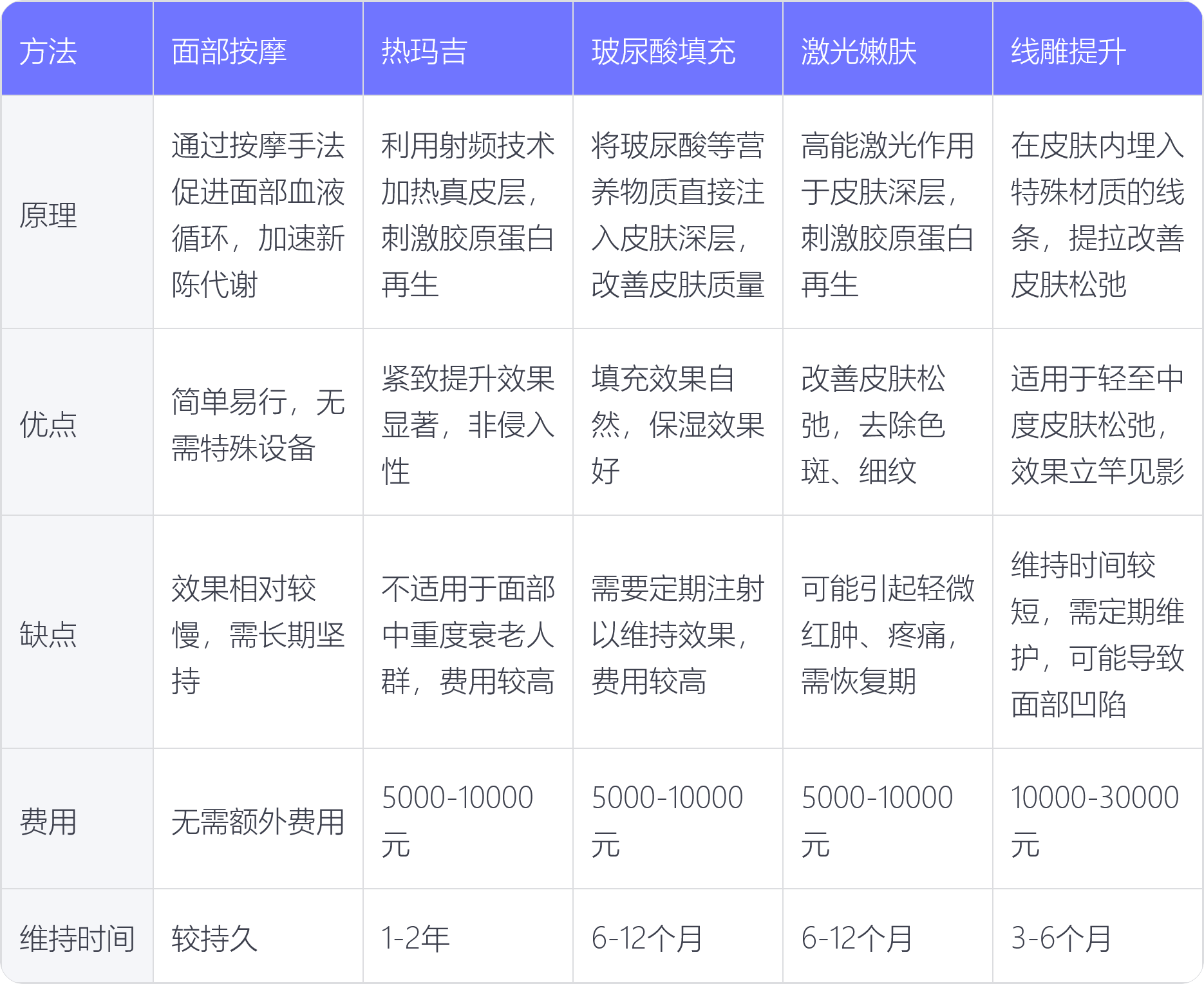Click the 10000-30000元 cell
This screenshot has height=984, width=1204.
[1098, 819]
